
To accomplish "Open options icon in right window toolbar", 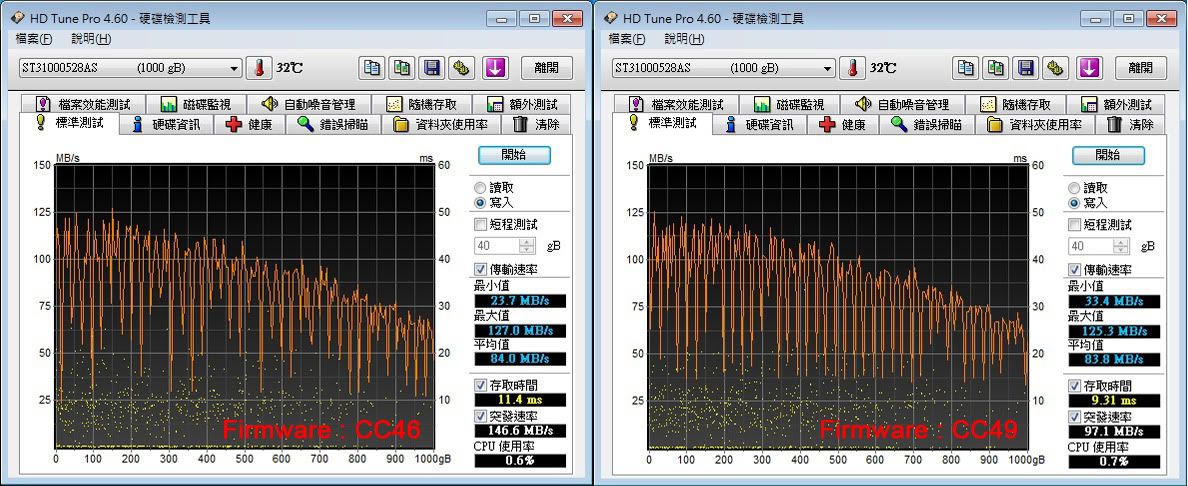I will (x=1056, y=67).
